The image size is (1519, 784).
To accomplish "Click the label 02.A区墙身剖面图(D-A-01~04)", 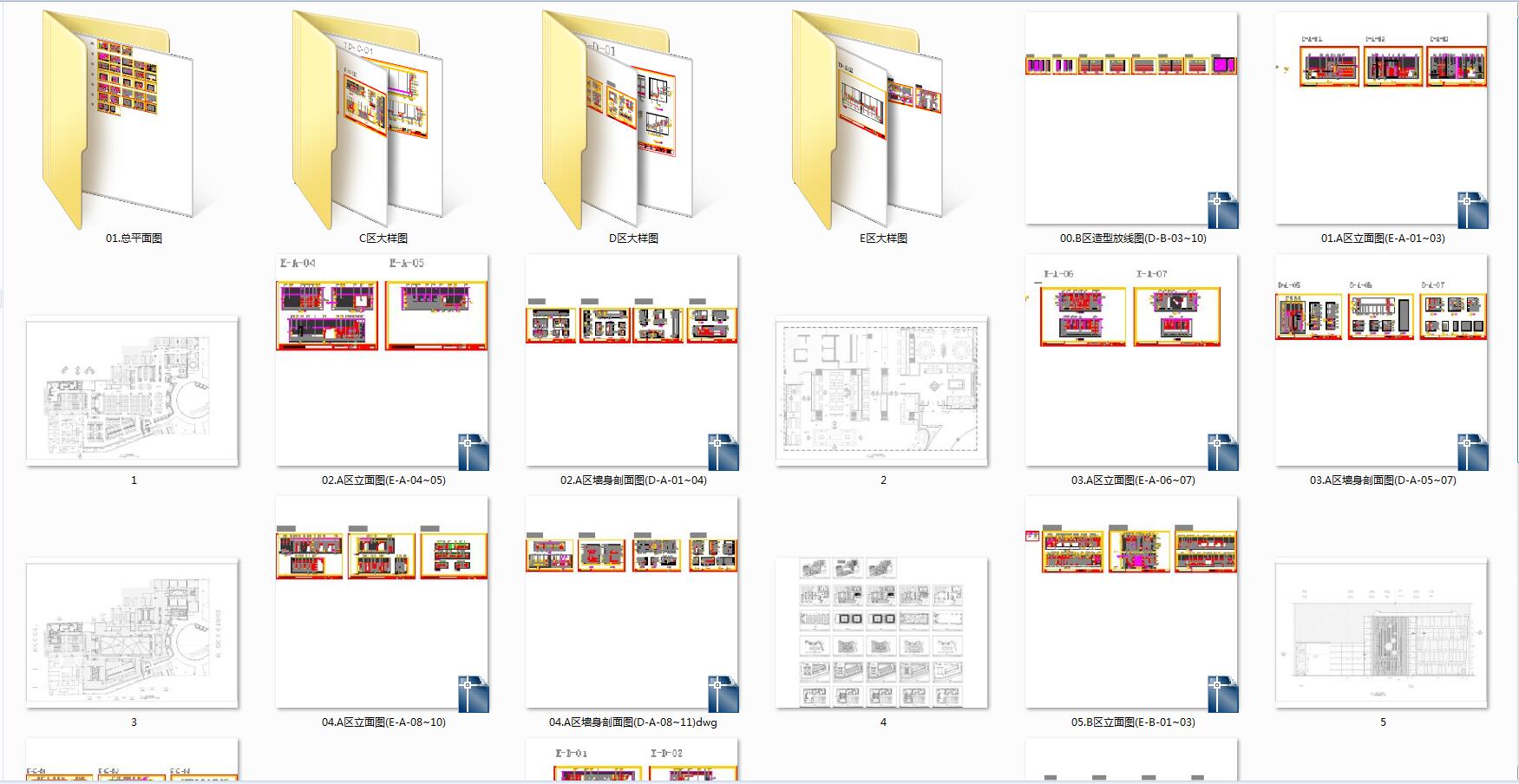I will click(633, 480).
